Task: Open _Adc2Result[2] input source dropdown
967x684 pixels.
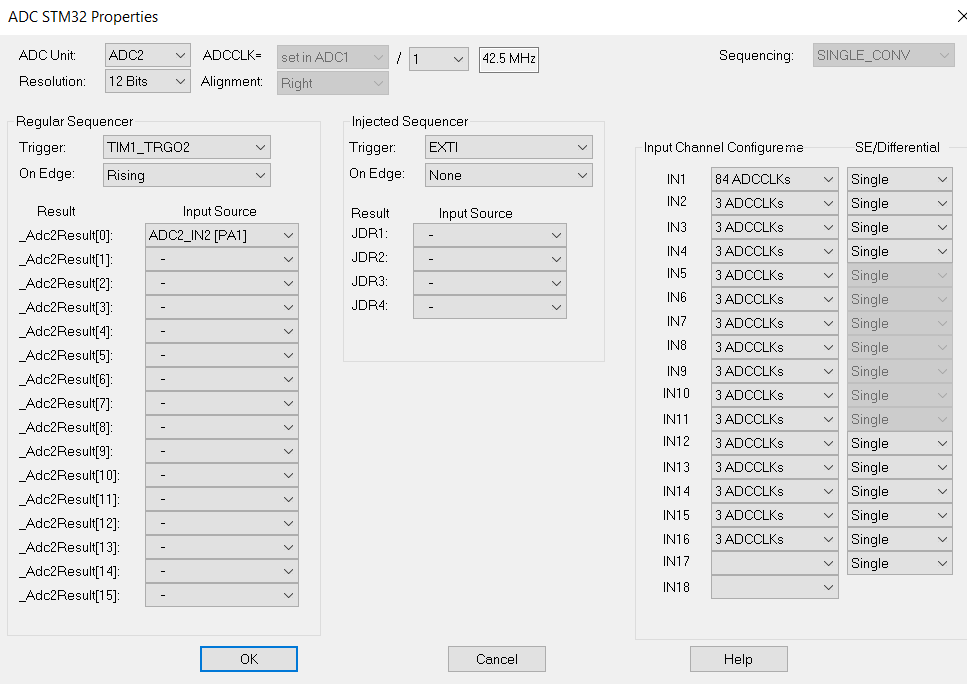Action: [x=222, y=283]
